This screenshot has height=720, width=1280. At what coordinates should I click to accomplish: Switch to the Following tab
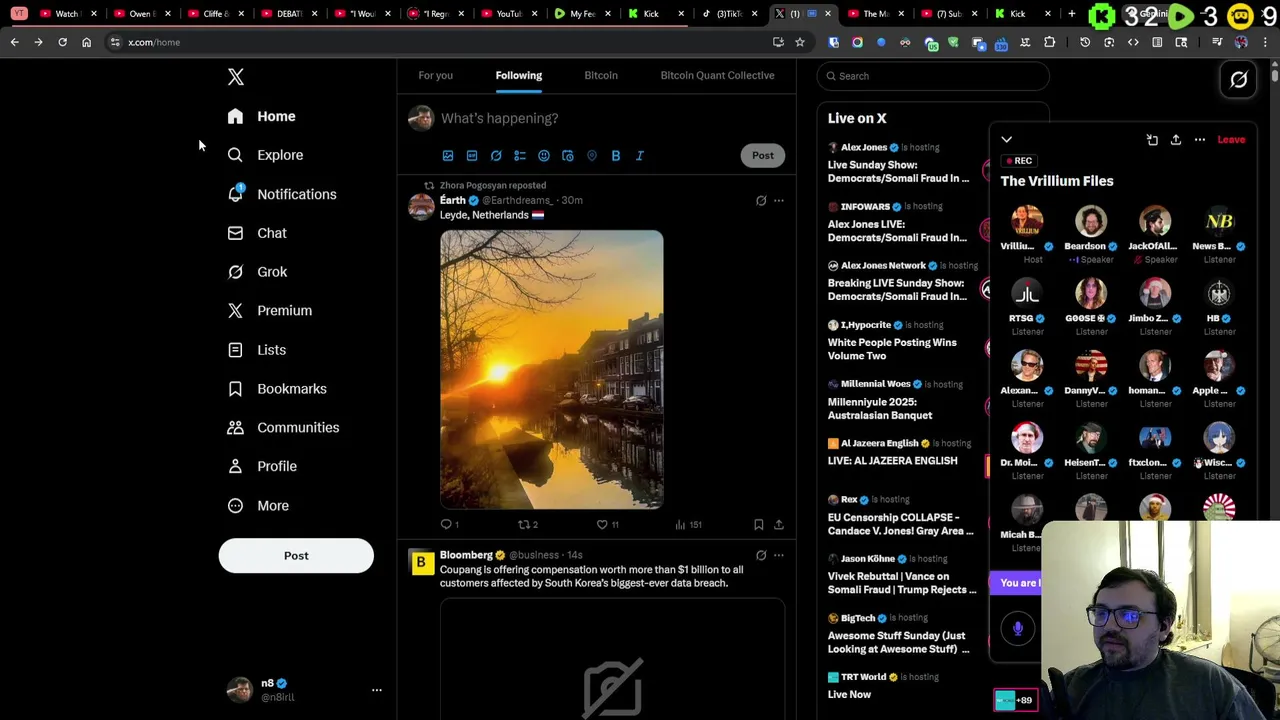[x=518, y=75]
